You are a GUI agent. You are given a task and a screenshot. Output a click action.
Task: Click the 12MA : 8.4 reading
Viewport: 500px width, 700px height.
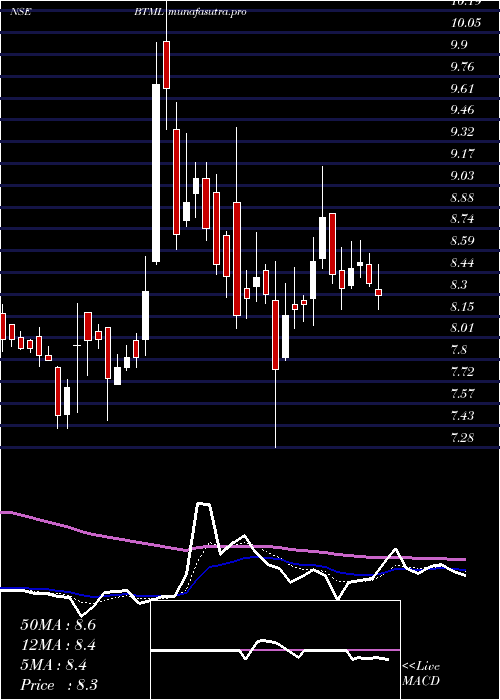click(58, 645)
